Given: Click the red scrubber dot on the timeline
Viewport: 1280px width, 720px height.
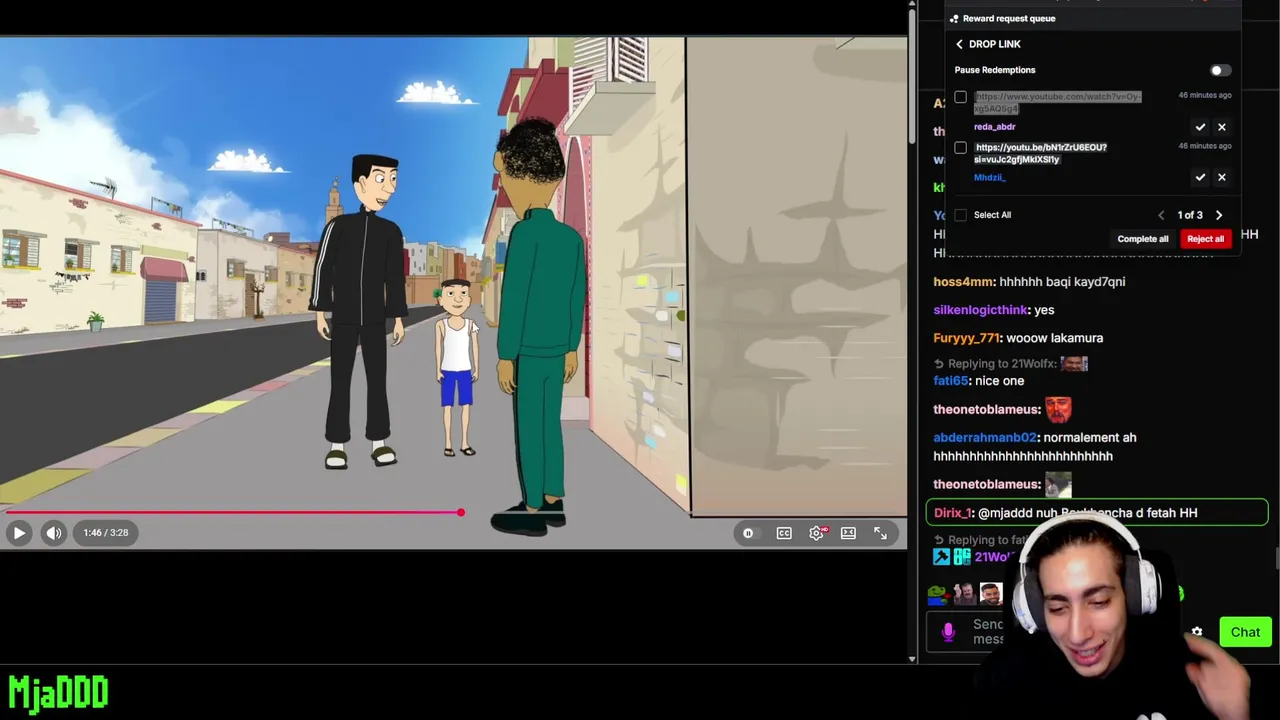Looking at the screenshot, I should coord(461,513).
